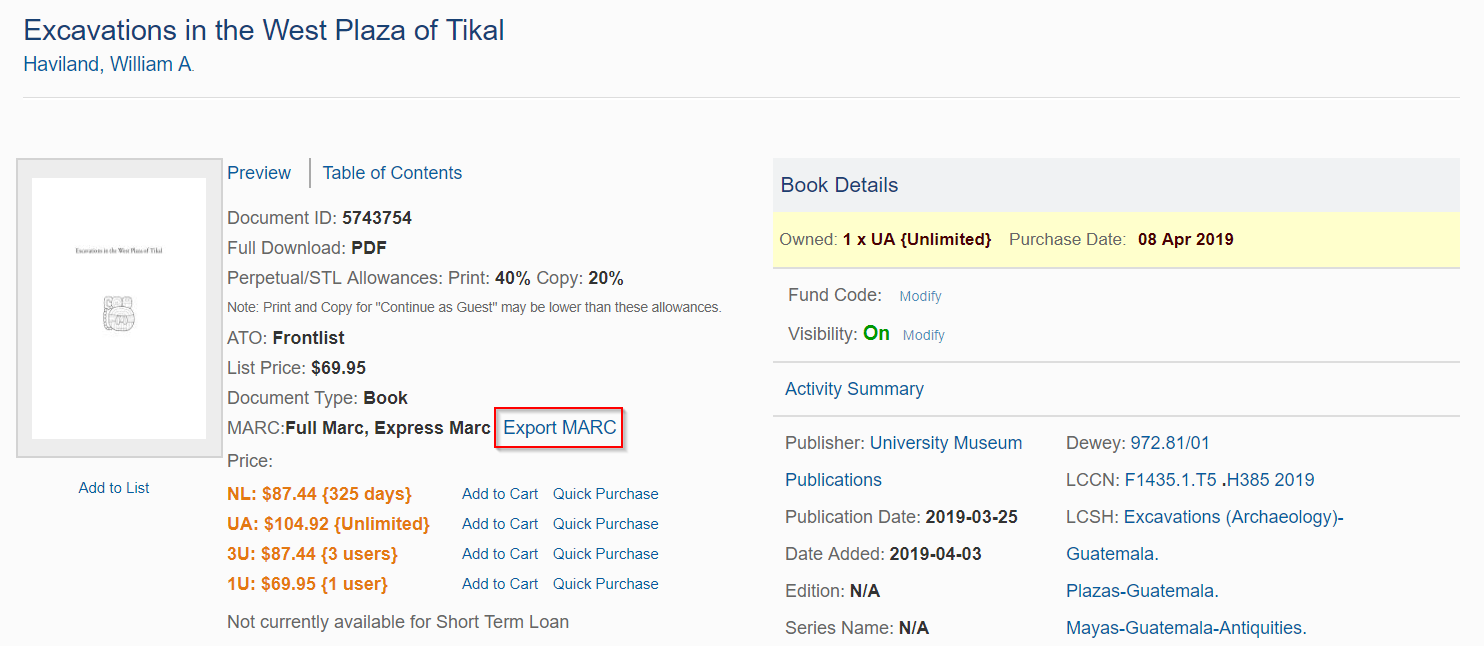The image size is (1484, 646).
Task: Click Add to List under cover
Action: (114, 488)
